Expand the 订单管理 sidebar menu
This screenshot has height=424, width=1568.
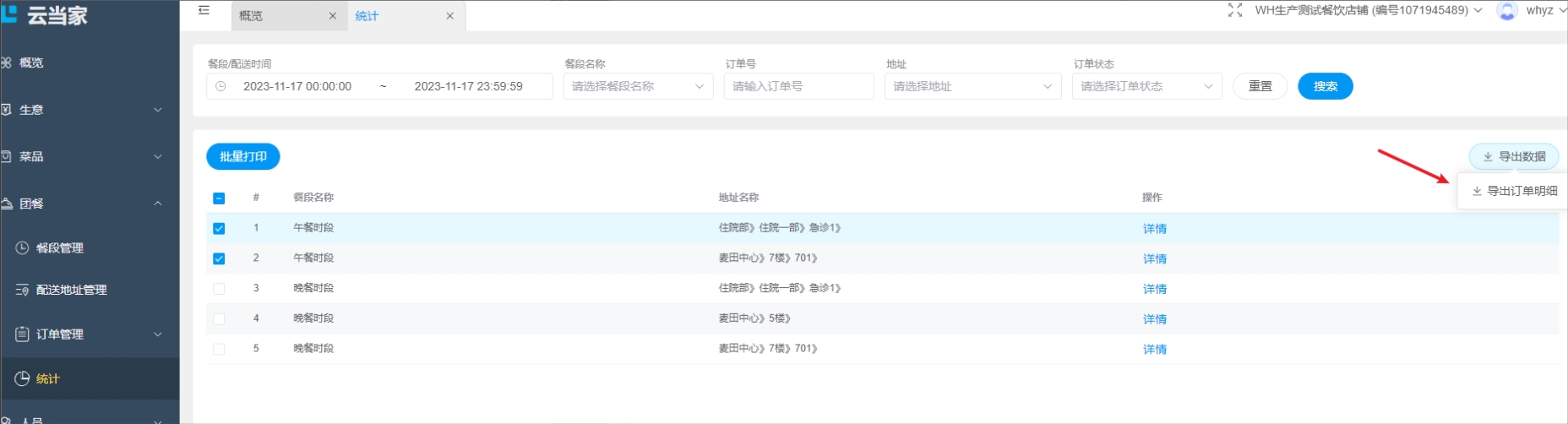click(89, 334)
